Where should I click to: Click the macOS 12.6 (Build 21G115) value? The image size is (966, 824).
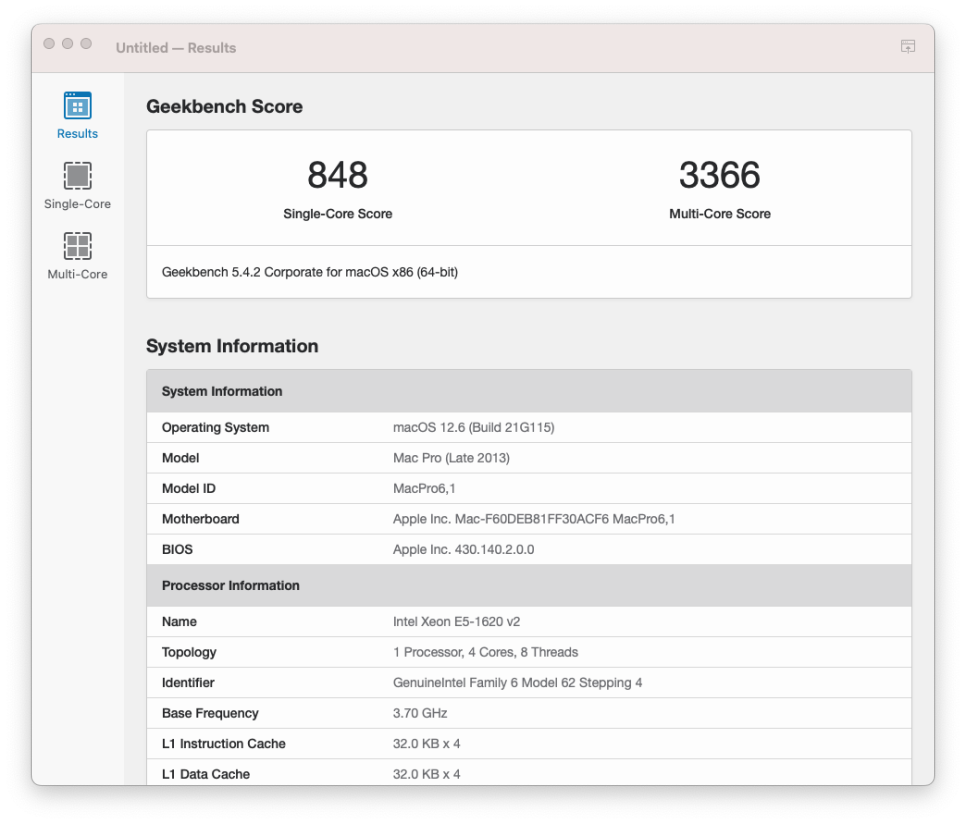click(474, 427)
